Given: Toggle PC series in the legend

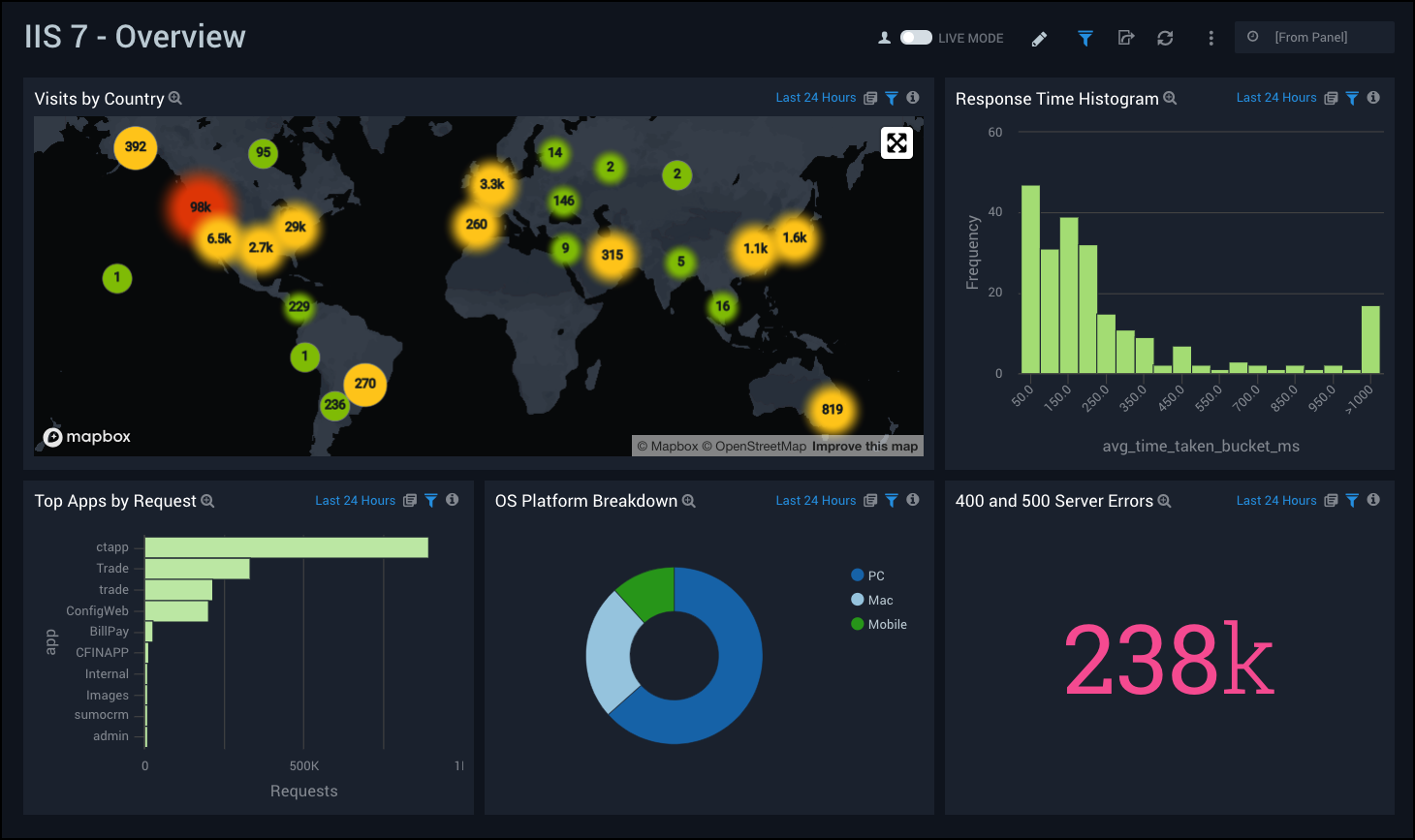Looking at the screenshot, I should (875, 576).
